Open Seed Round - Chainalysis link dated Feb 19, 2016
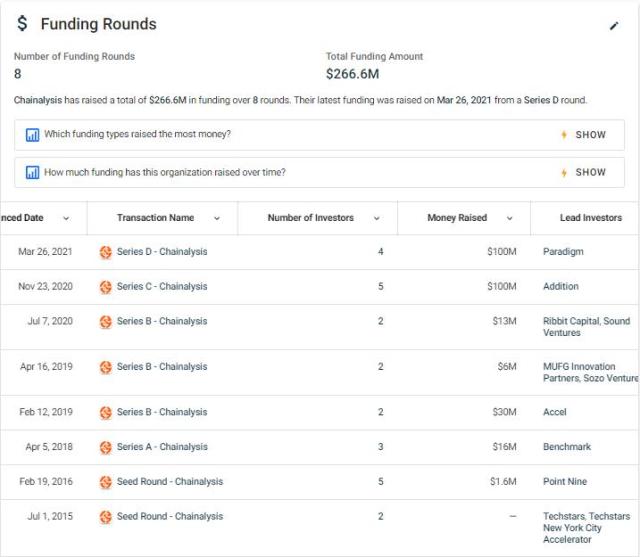This screenshot has width=640, height=557. coord(170,482)
